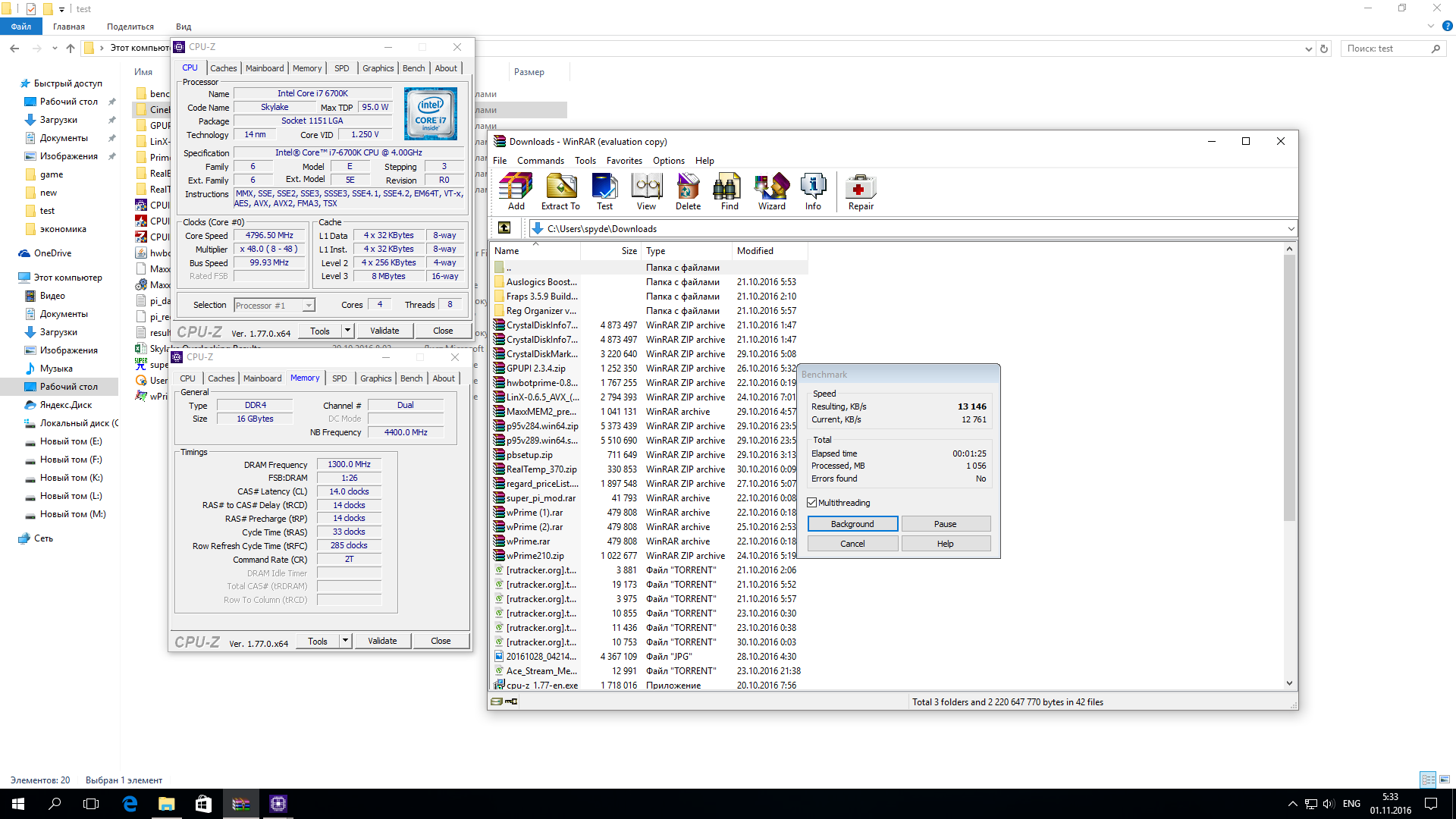The width and height of the screenshot is (1456, 819).
Task: Click the Delete toolbar icon in WinRAR
Action: 688,191
